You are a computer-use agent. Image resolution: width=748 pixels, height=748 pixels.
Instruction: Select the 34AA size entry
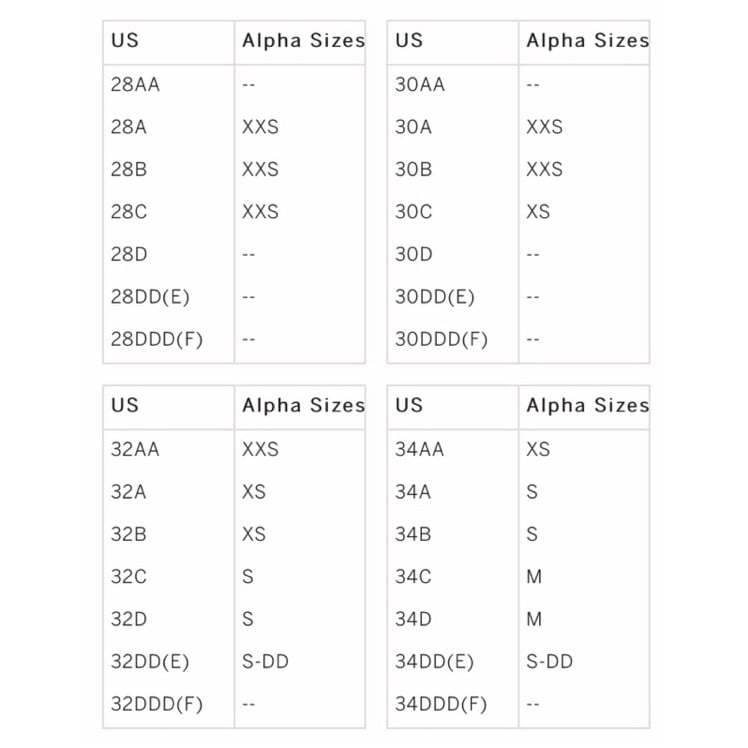tap(419, 450)
